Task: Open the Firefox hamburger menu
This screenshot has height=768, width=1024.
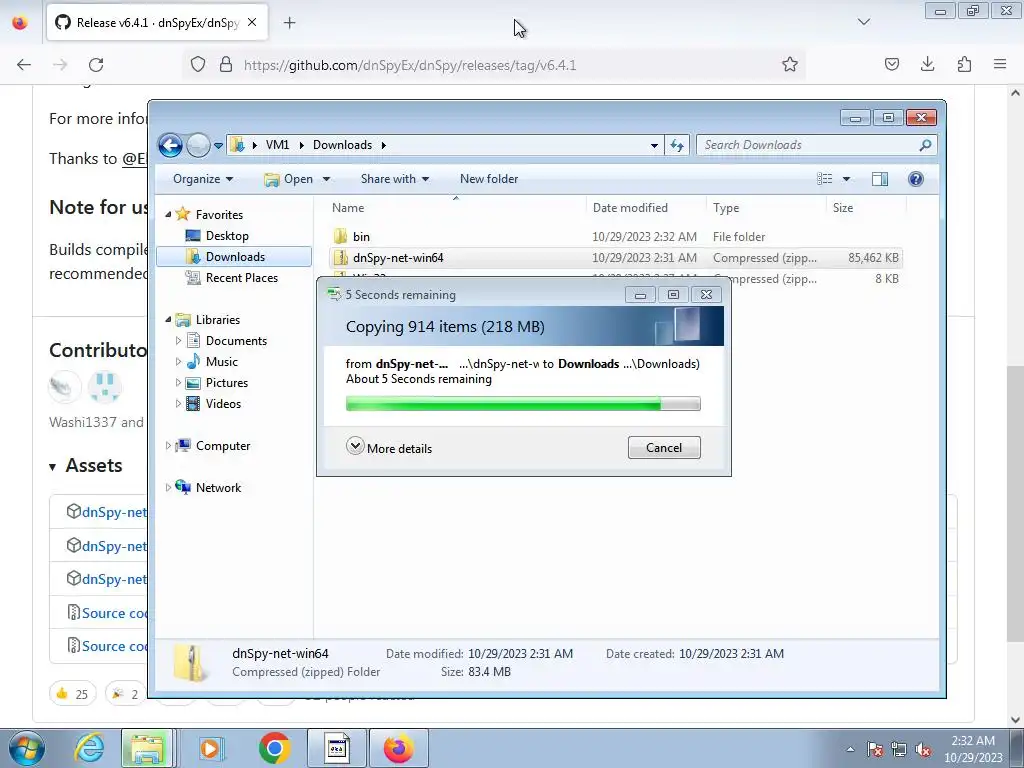Action: (1000, 64)
